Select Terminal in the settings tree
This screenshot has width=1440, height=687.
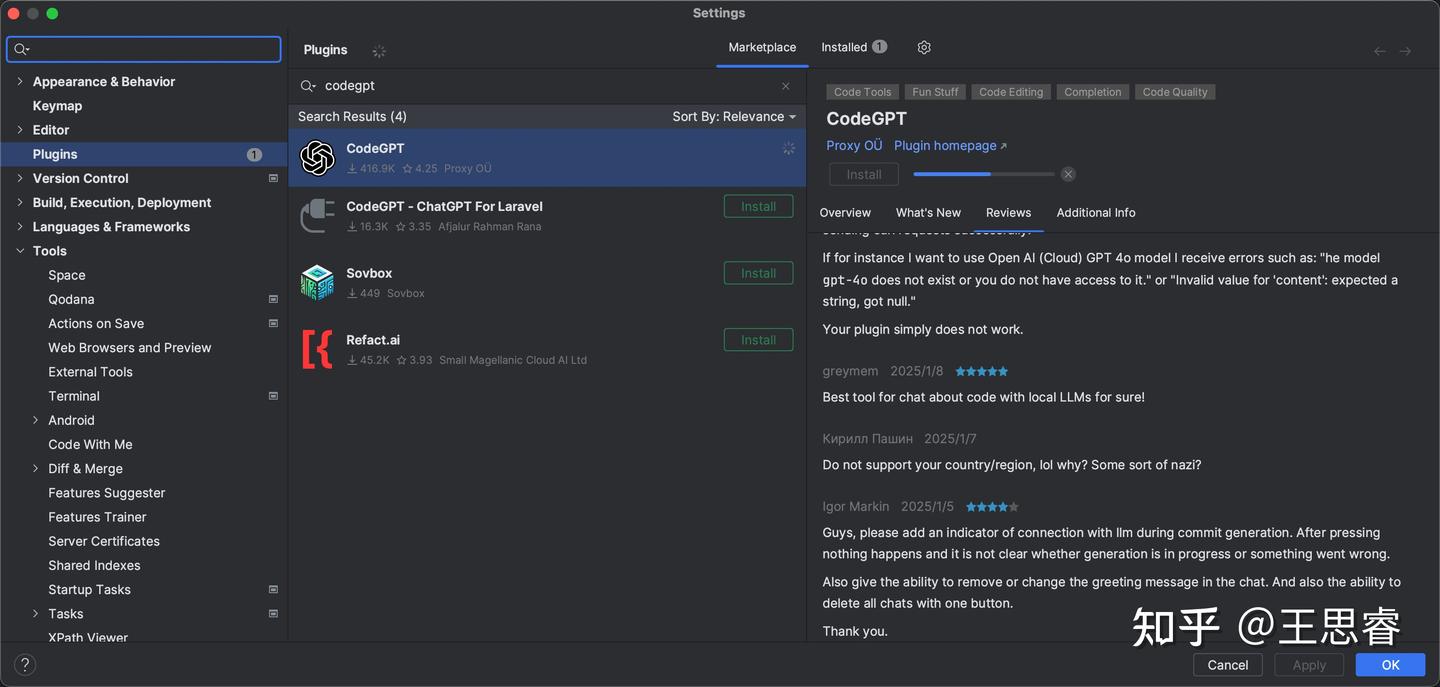pyautogui.click(x=74, y=396)
